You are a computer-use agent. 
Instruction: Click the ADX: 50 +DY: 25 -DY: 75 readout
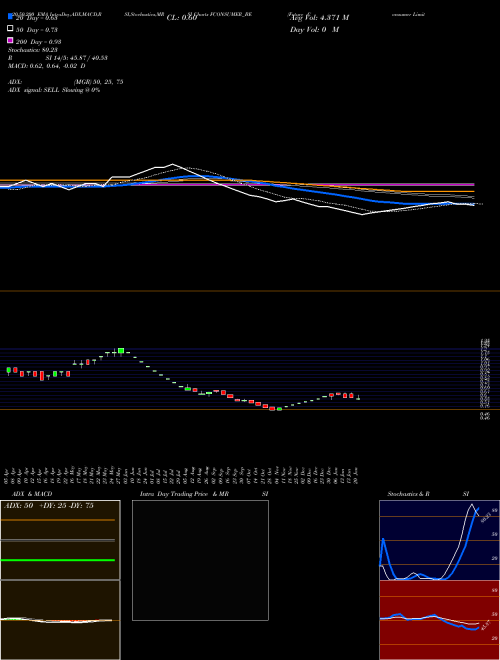click(48, 506)
